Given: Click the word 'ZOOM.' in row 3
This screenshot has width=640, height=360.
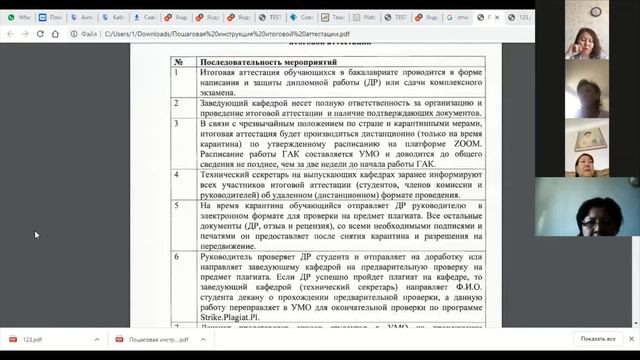Looking at the screenshot, I should (468, 144).
